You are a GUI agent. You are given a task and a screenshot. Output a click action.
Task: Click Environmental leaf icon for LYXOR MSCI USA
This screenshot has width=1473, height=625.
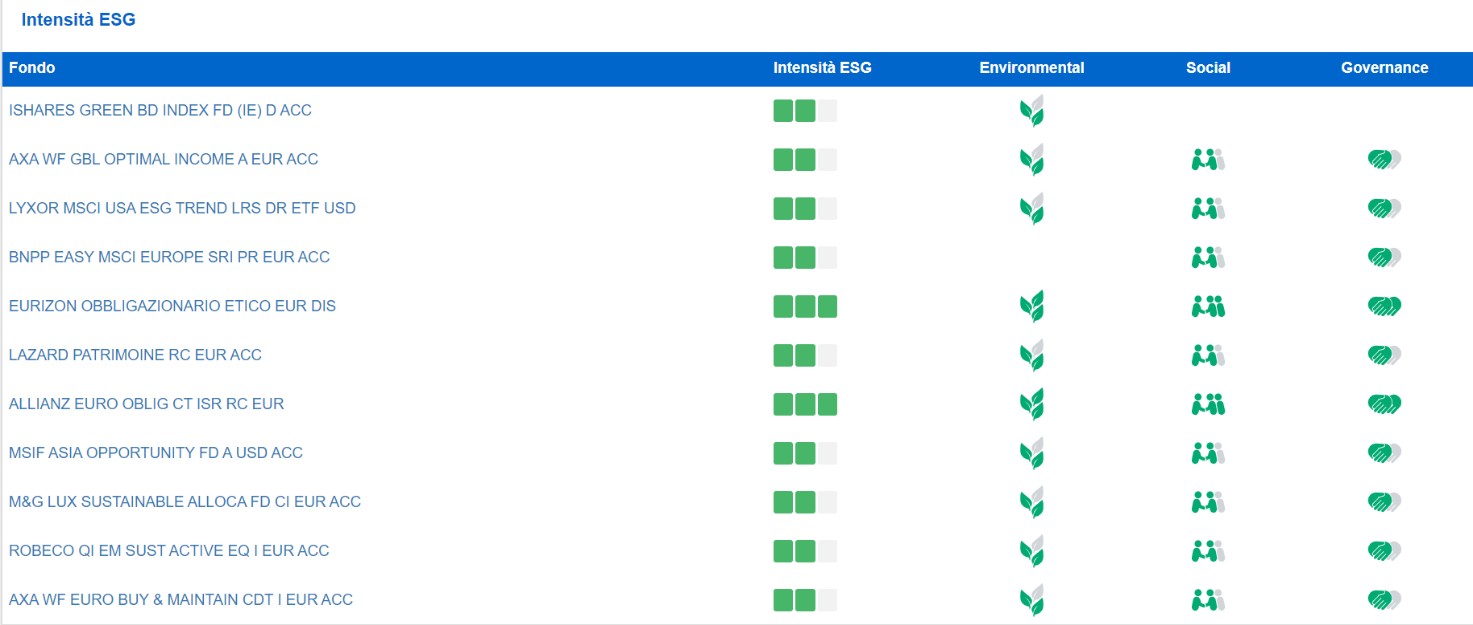pos(1032,209)
